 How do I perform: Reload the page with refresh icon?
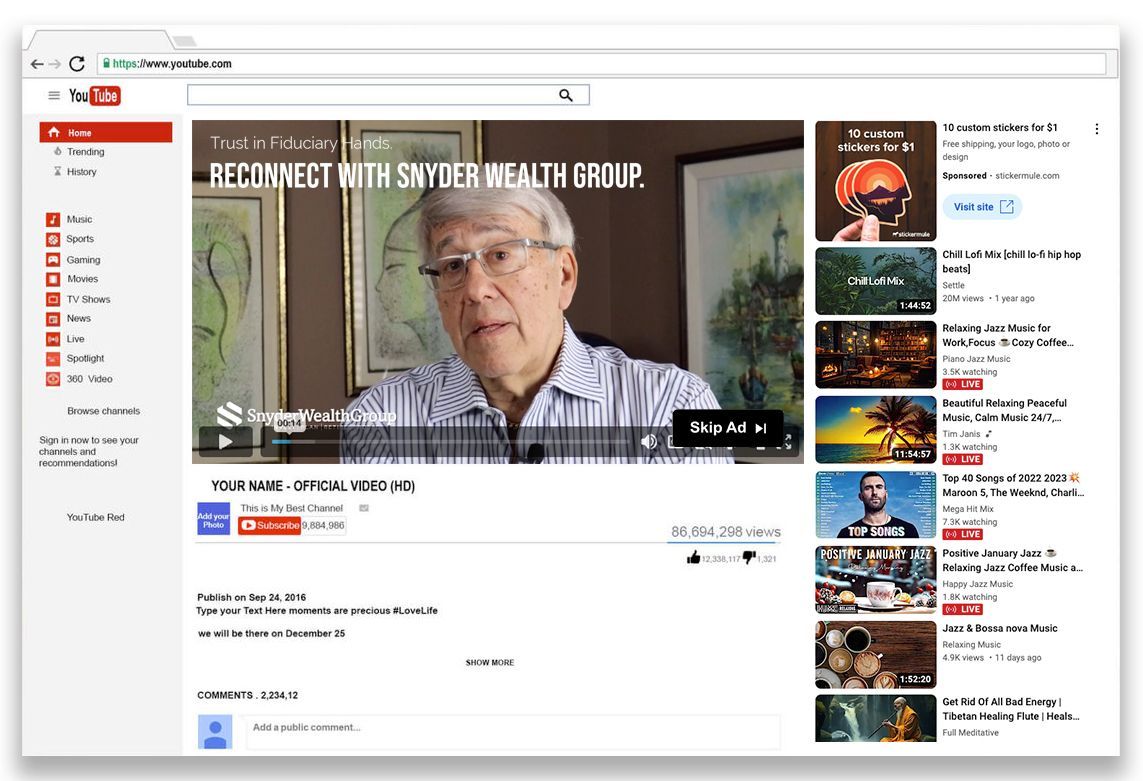[77, 63]
